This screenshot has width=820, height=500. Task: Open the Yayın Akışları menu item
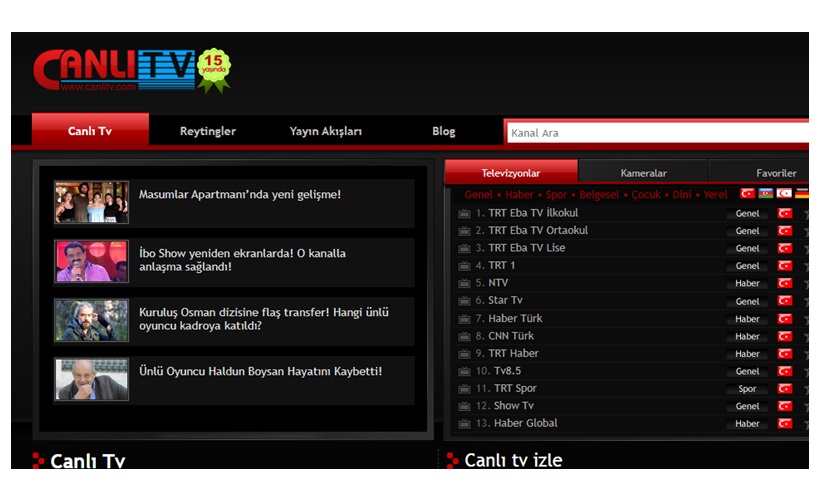pos(326,131)
